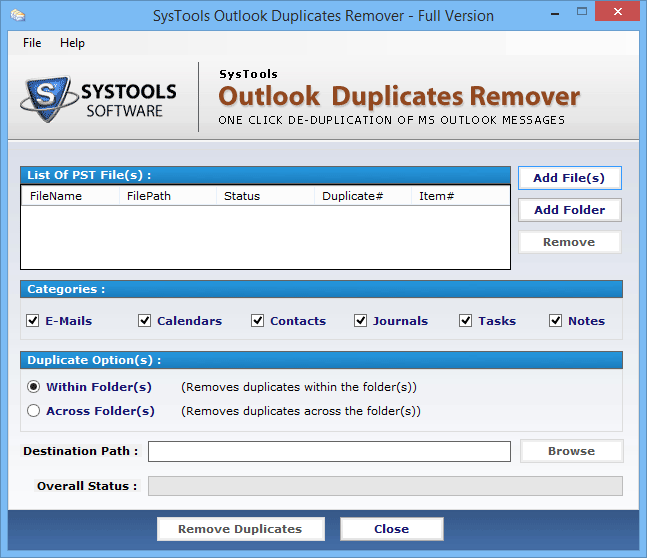Click the 'Destination Path :' label
Image resolution: width=647 pixels, height=558 pixels.
[x=80, y=451]
